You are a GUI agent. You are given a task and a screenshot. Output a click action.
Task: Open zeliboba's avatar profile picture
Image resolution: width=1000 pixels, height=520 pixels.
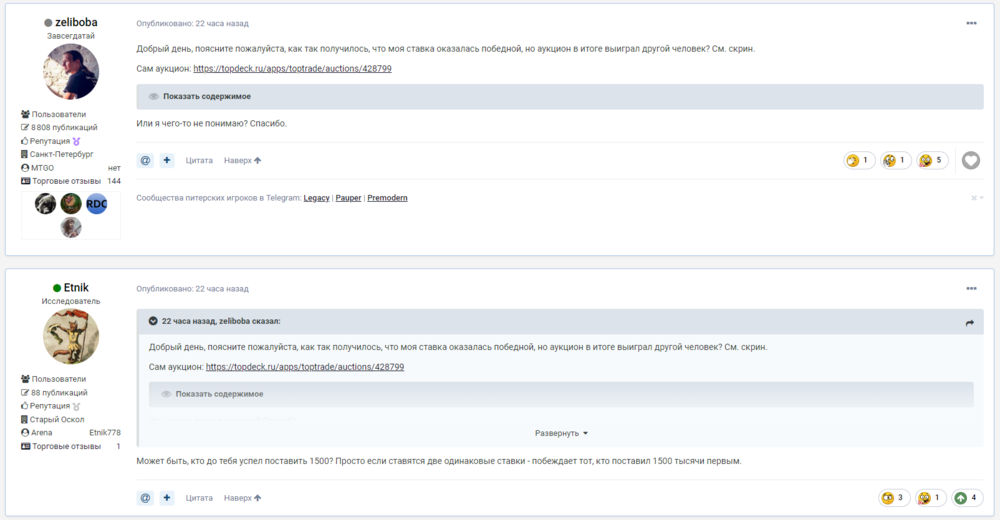click(71, 71)
